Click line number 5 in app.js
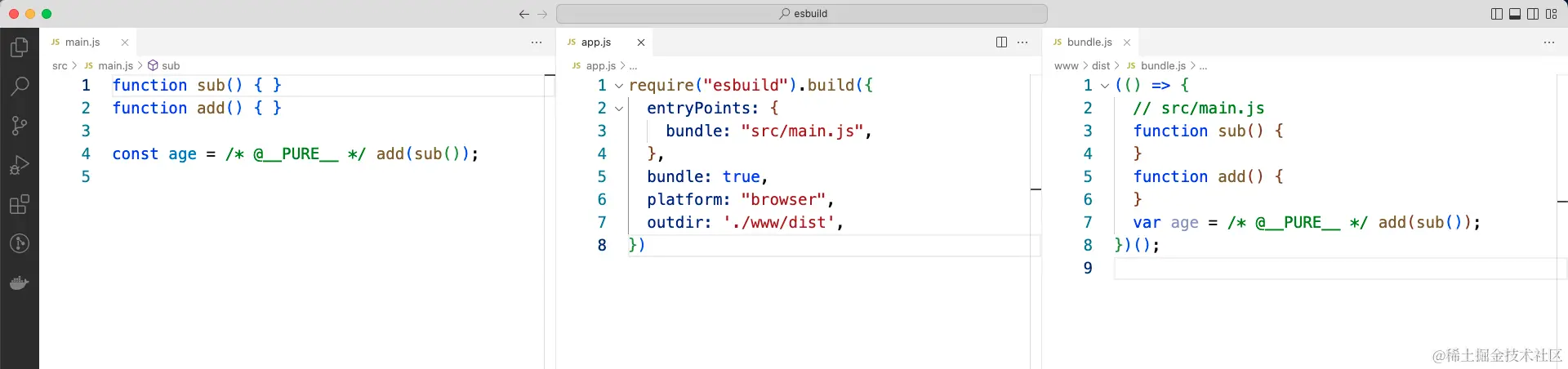This screenshot has width=1568, height=369. coord(602,176)
